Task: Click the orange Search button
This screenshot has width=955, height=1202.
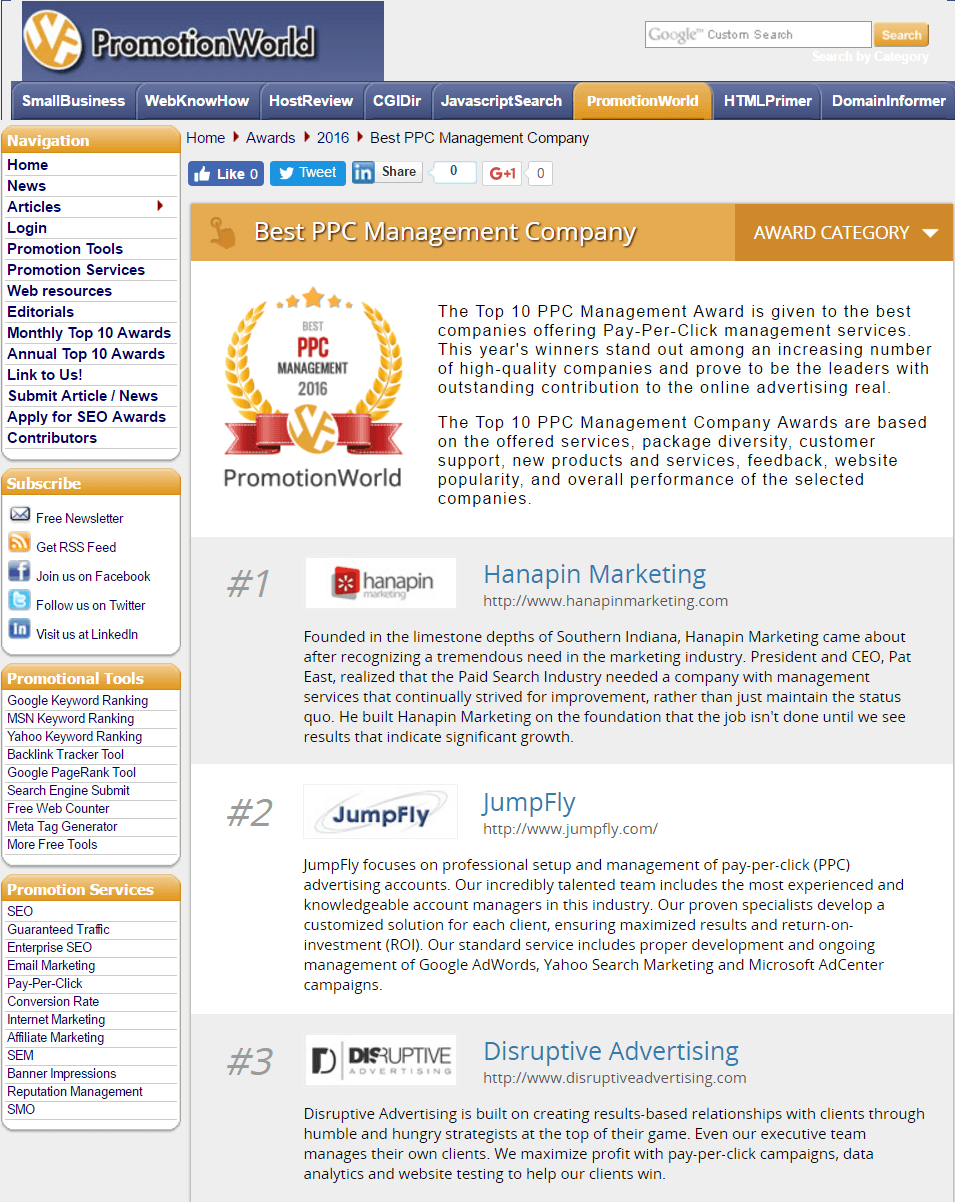Action: [901, 35]
